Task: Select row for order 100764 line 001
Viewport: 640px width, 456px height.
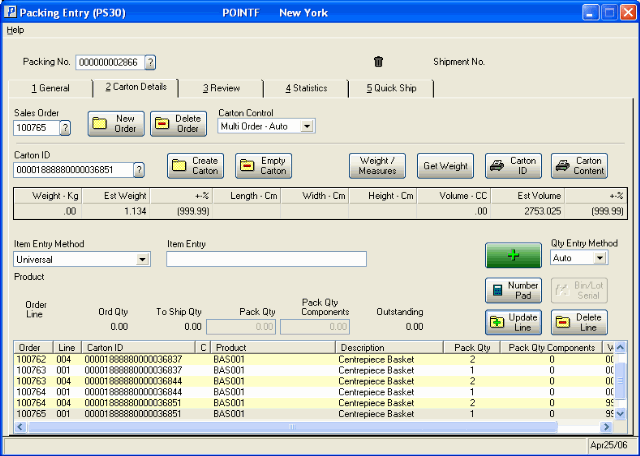Action: pos(314,392)
